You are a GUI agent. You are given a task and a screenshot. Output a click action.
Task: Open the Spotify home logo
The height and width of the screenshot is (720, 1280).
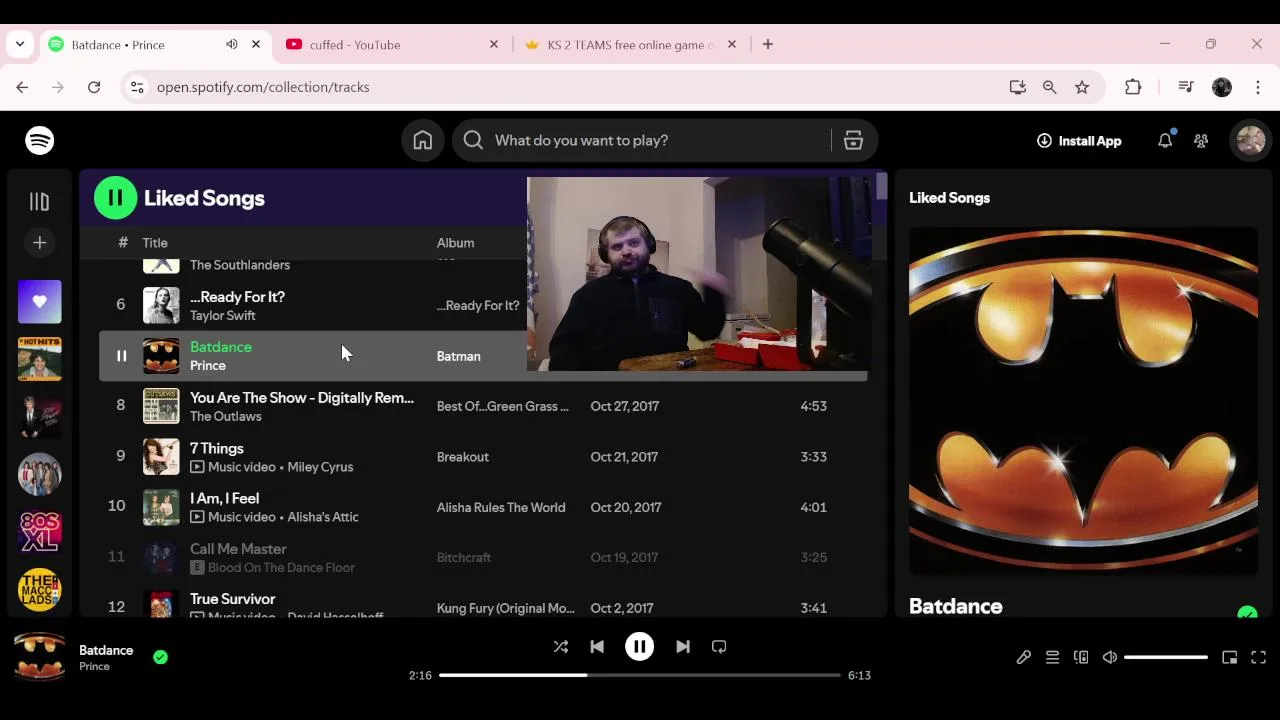click(40, 141)
